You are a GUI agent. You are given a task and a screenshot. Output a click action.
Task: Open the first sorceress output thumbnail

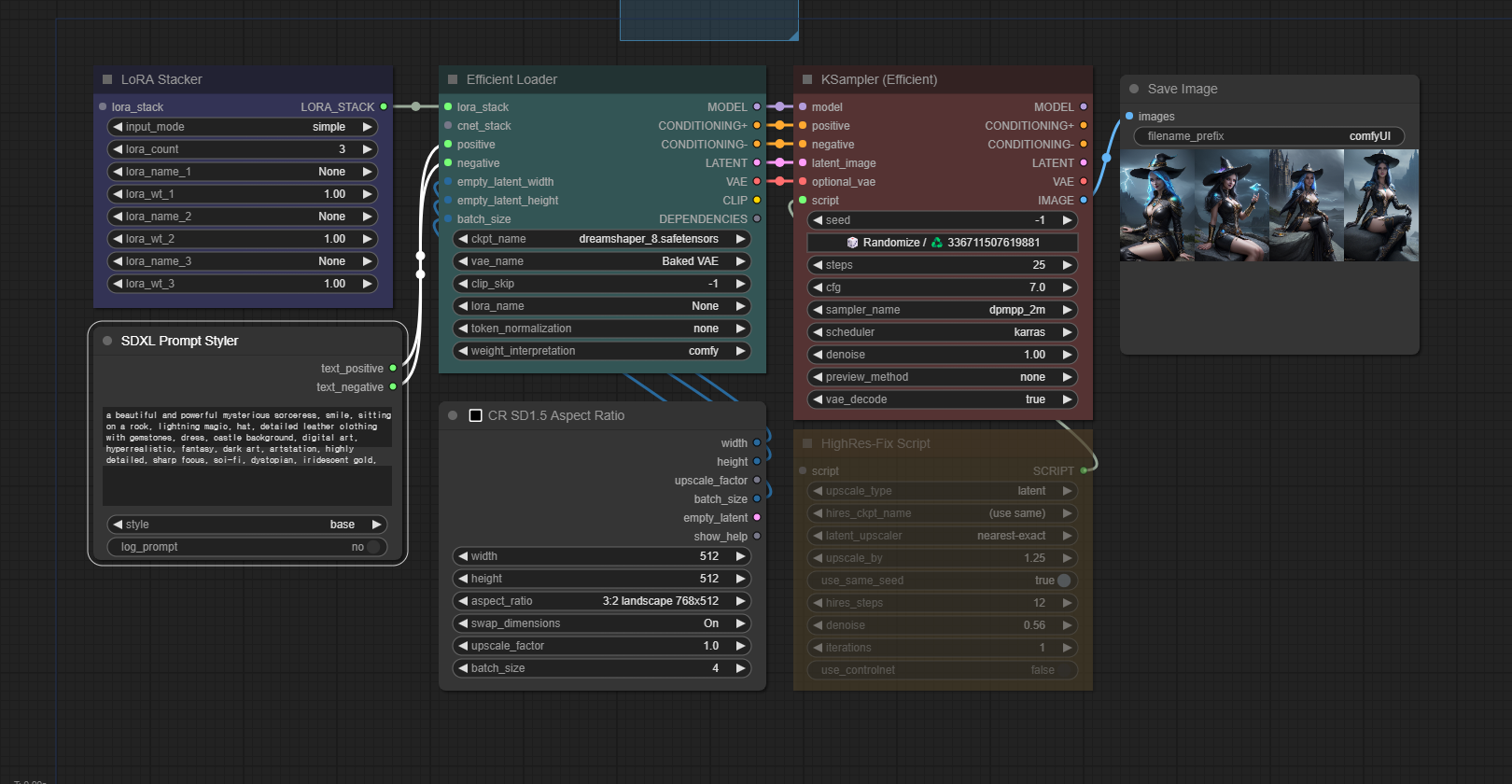1157,205
